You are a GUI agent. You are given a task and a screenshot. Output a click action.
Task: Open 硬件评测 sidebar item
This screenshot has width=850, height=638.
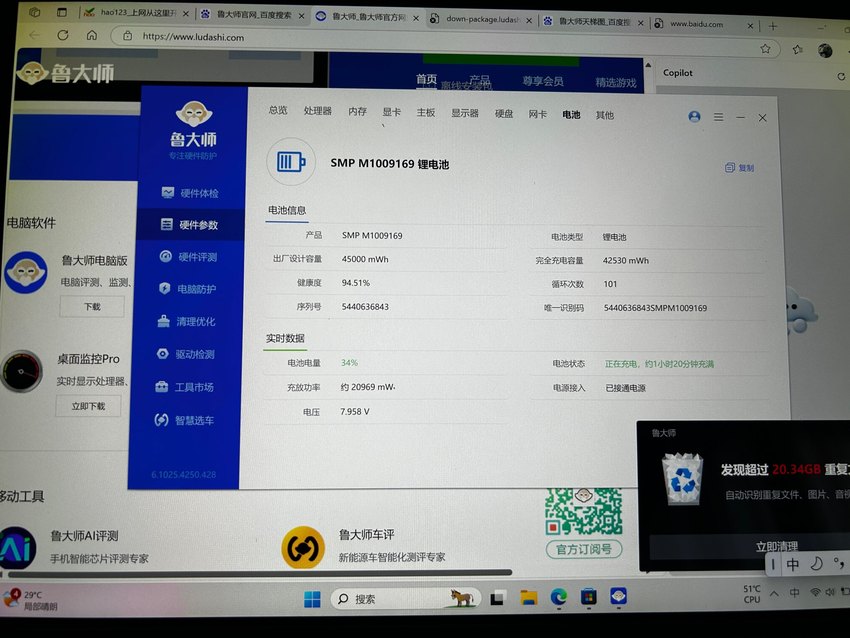pos(188,256)
